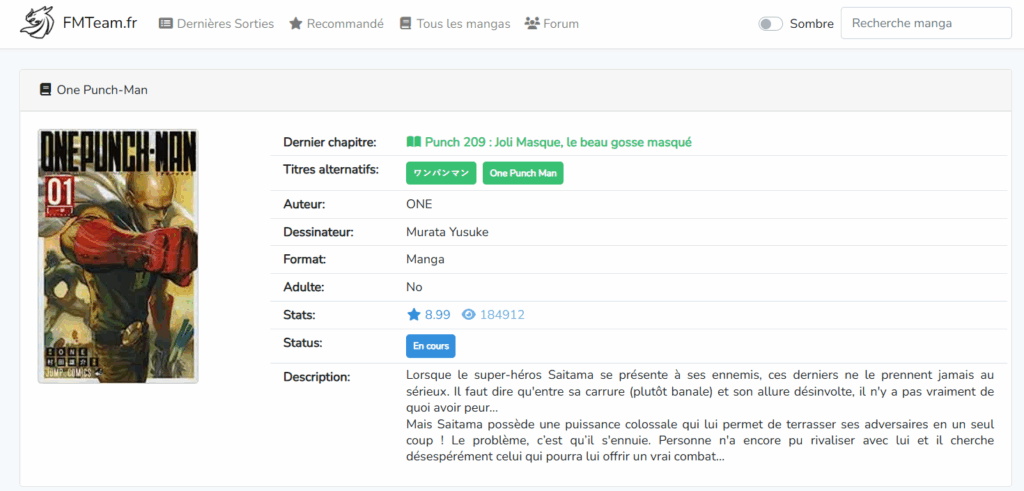1024x491 pixels.
Task: Click the view count 184912
Action: 502,315
